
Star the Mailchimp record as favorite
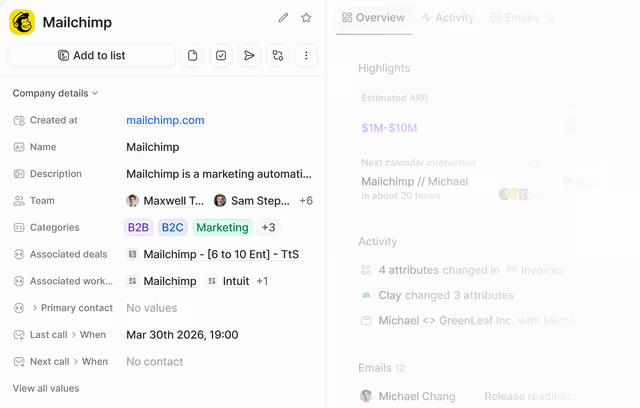pyautogui.click(x=306, y=18)
